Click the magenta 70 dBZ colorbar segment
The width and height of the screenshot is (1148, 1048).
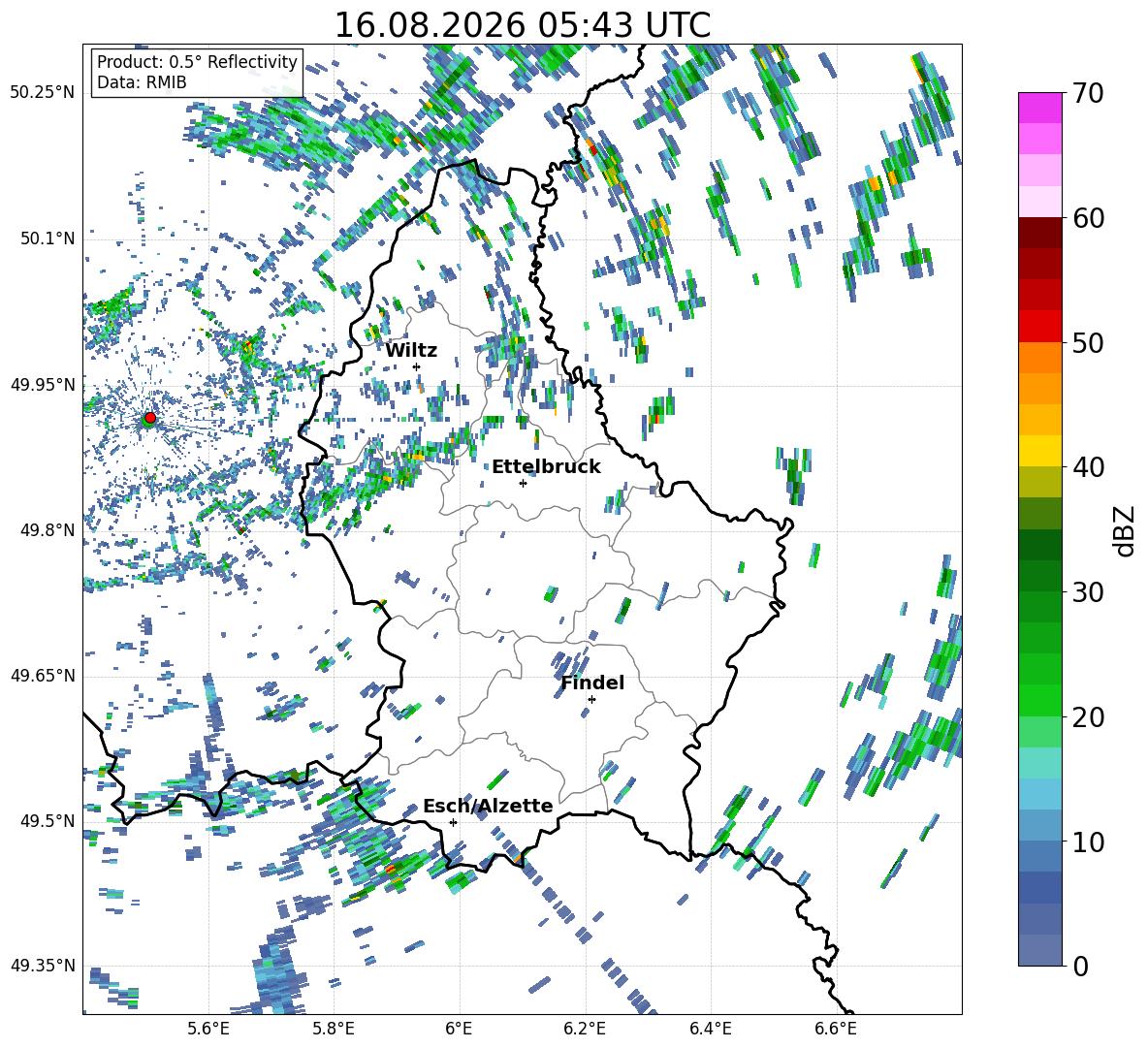1039,108
